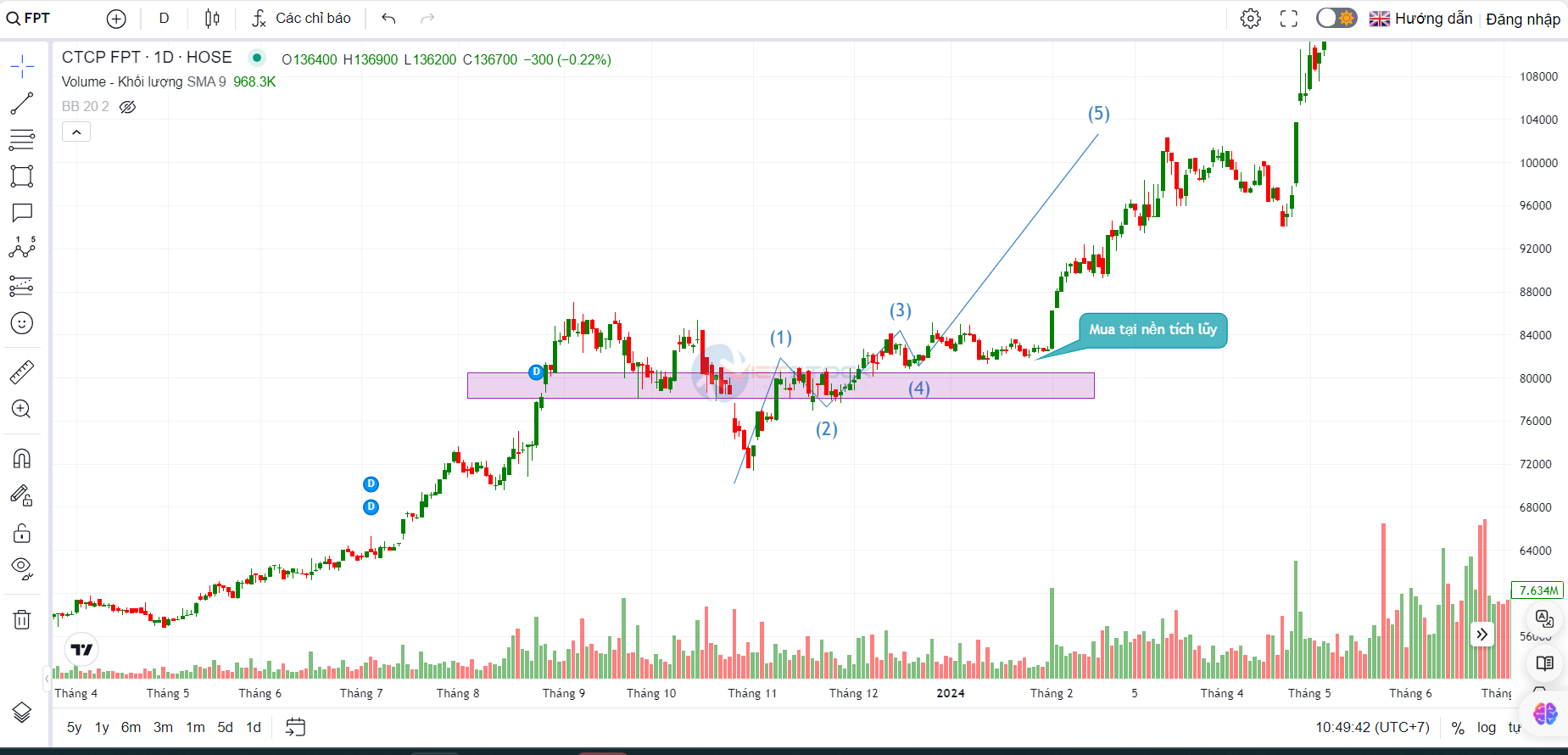Screen dimensions: 1568x755
Task: Toggle stay in drawing mode pencil-lock
Action: (22, 495)
